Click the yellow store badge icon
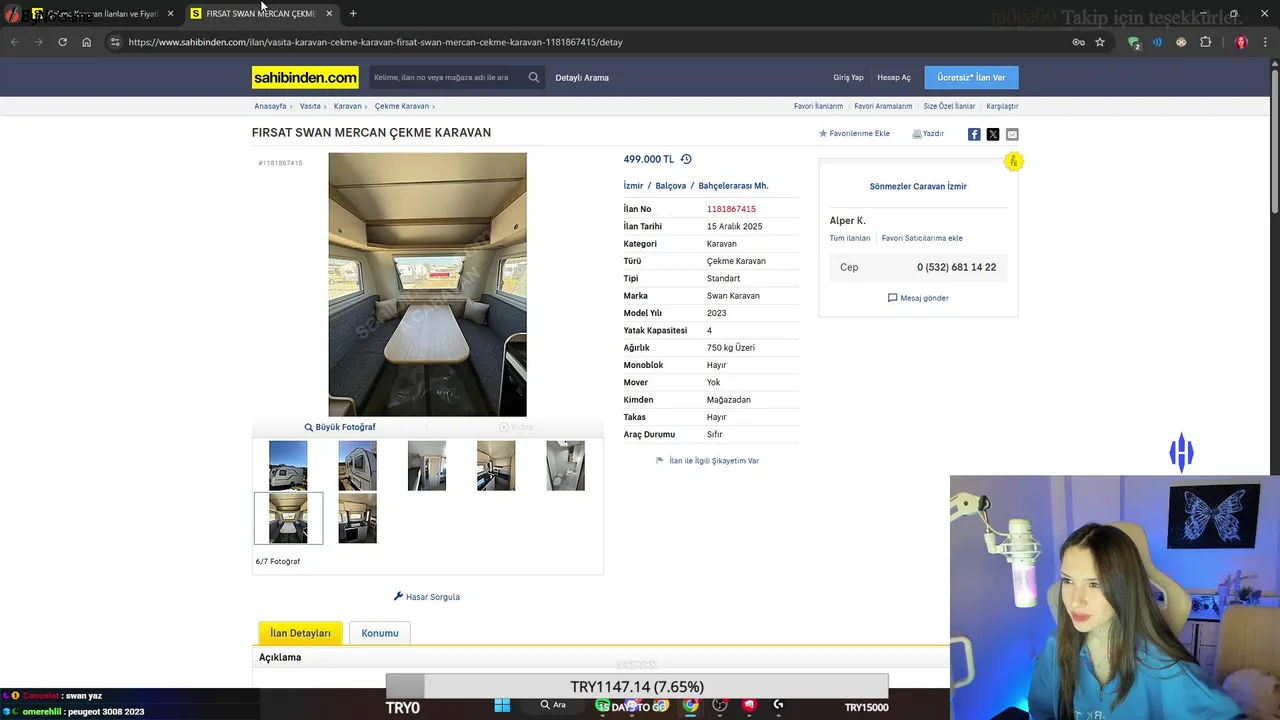The image size is (1280, 720). 1014,161
